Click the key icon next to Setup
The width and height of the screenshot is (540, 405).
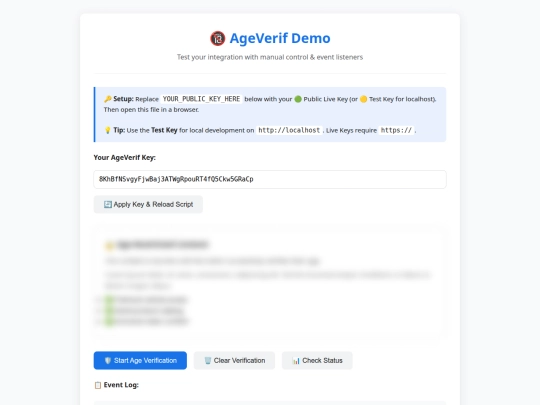[108, 99]
